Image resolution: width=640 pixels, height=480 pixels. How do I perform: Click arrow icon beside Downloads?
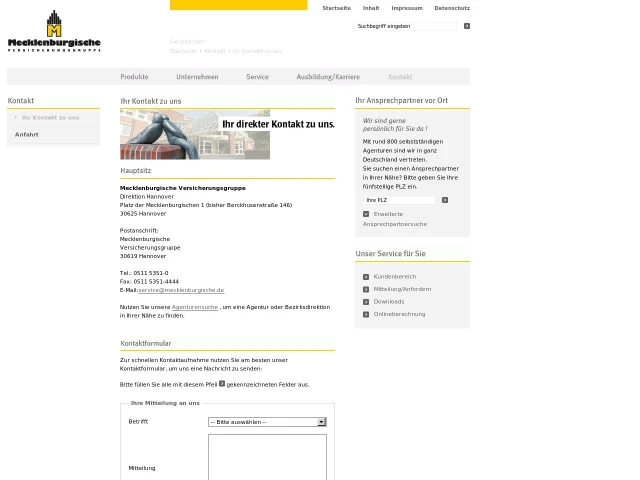(x=366, y=302)
